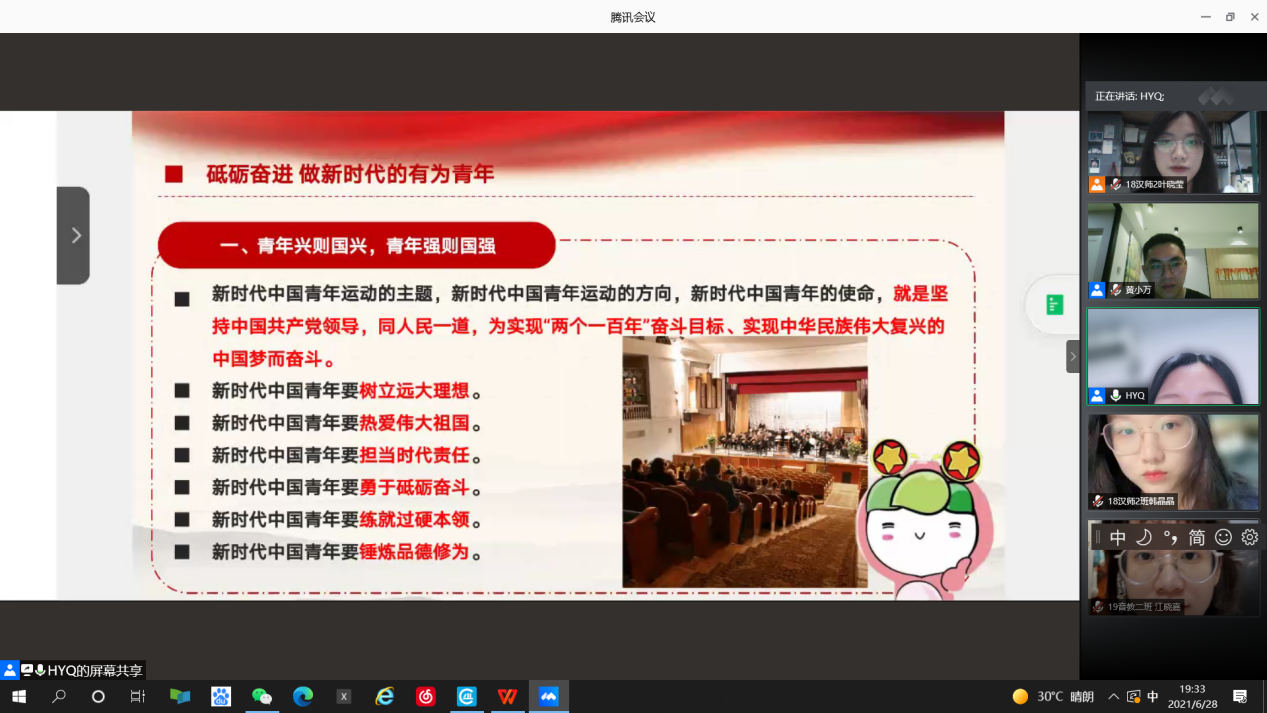1267x713 pixels.
Task: Open emoji panel on IME toolbar
Action: (1223, 538)
